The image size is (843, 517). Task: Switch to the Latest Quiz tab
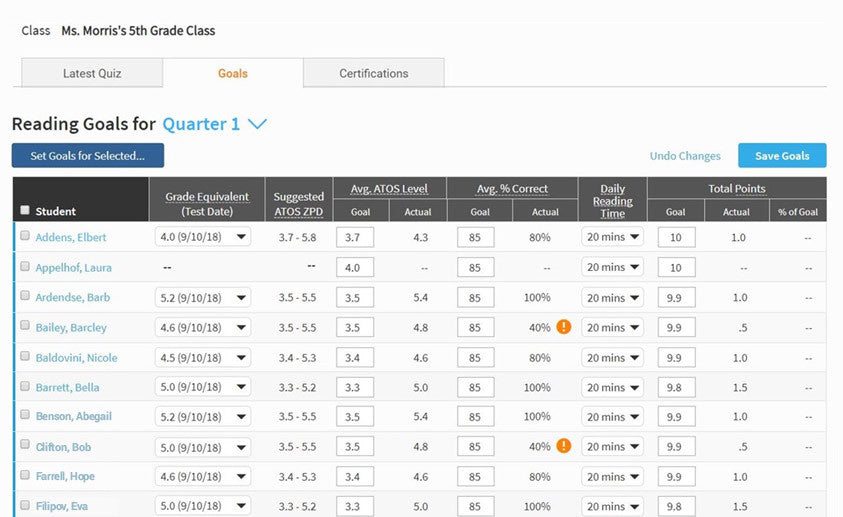(x=92, y=73)
